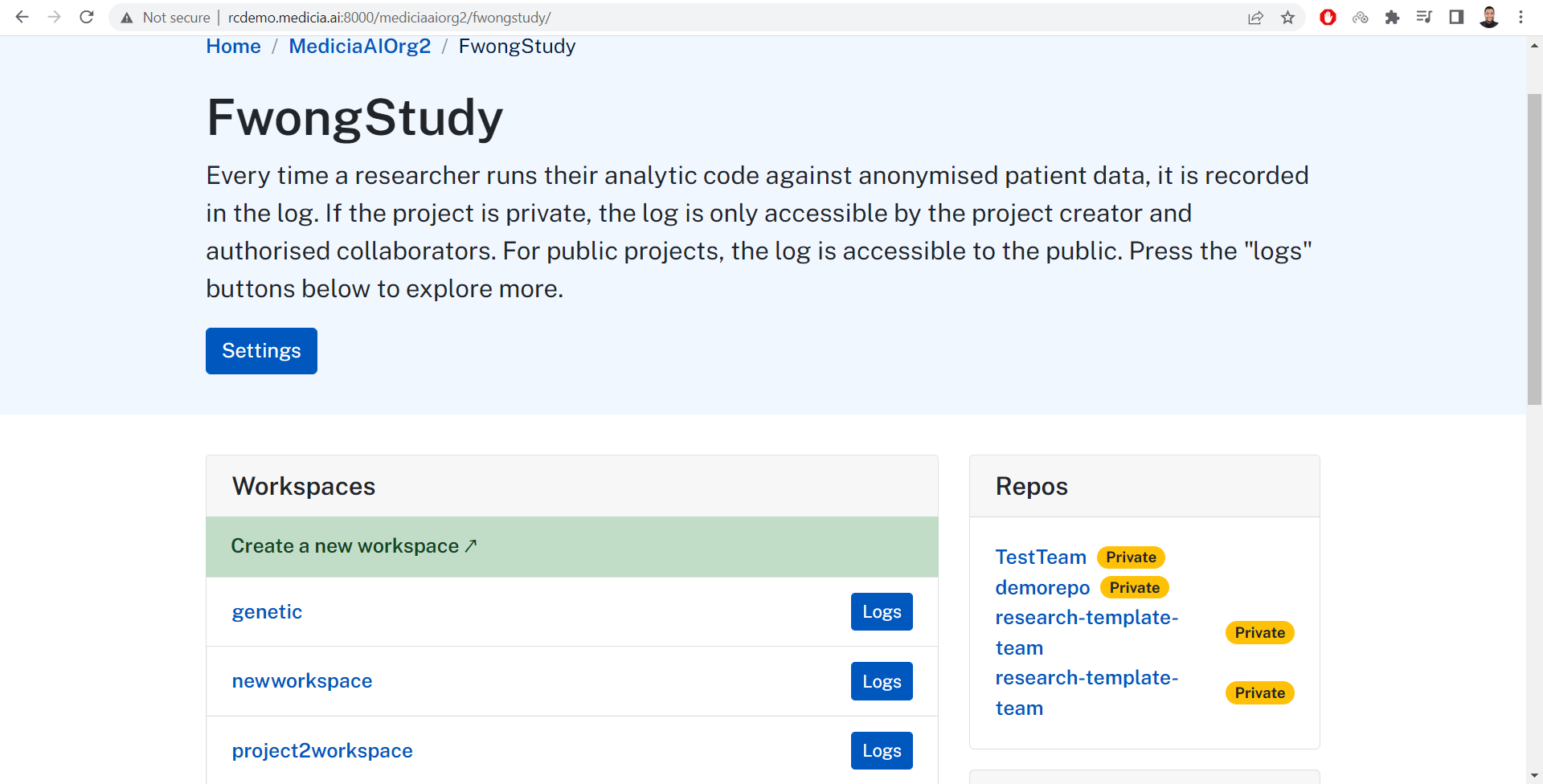
Task: View Logs for newworkspace
Action: point(882,681)
